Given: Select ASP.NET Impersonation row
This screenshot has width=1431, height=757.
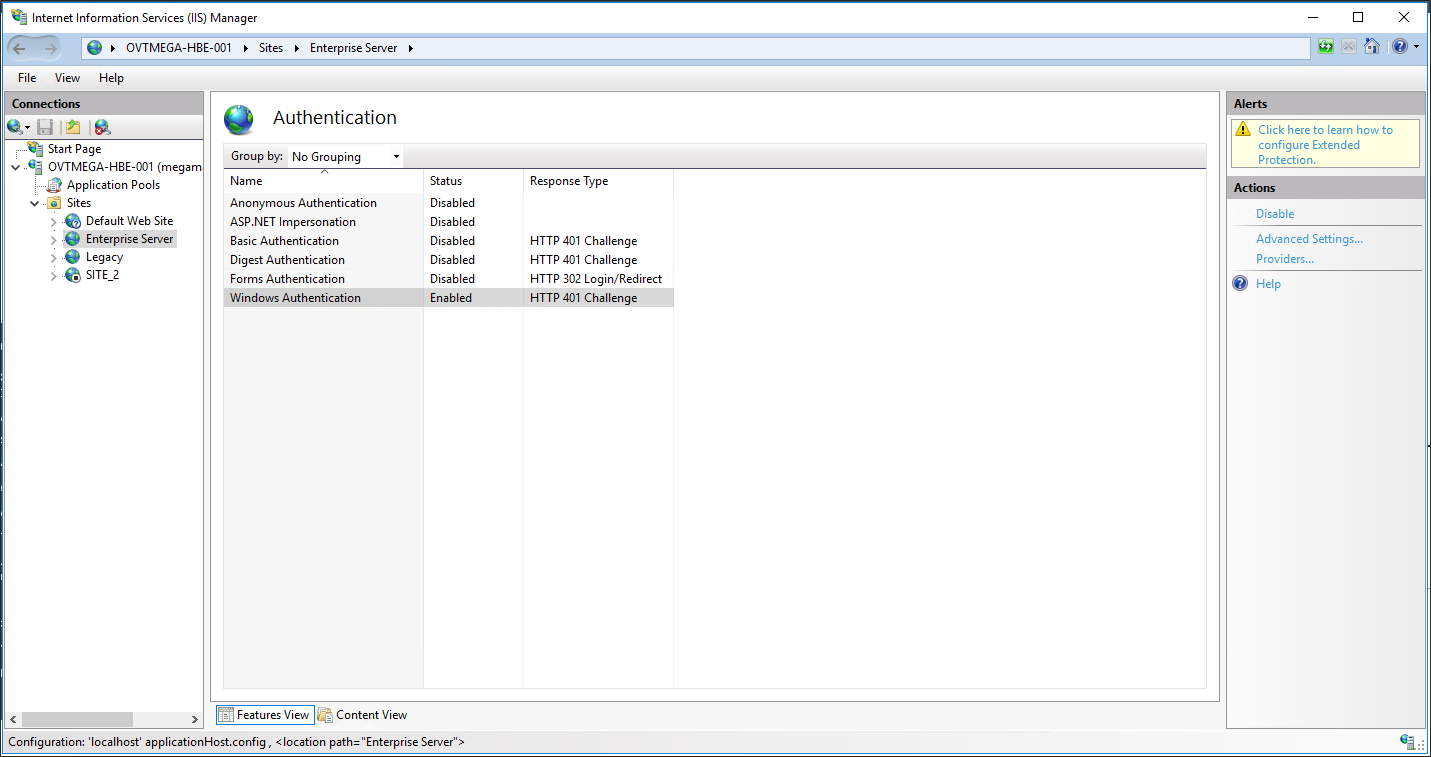Looking at the screenshot, I should 448,222.
